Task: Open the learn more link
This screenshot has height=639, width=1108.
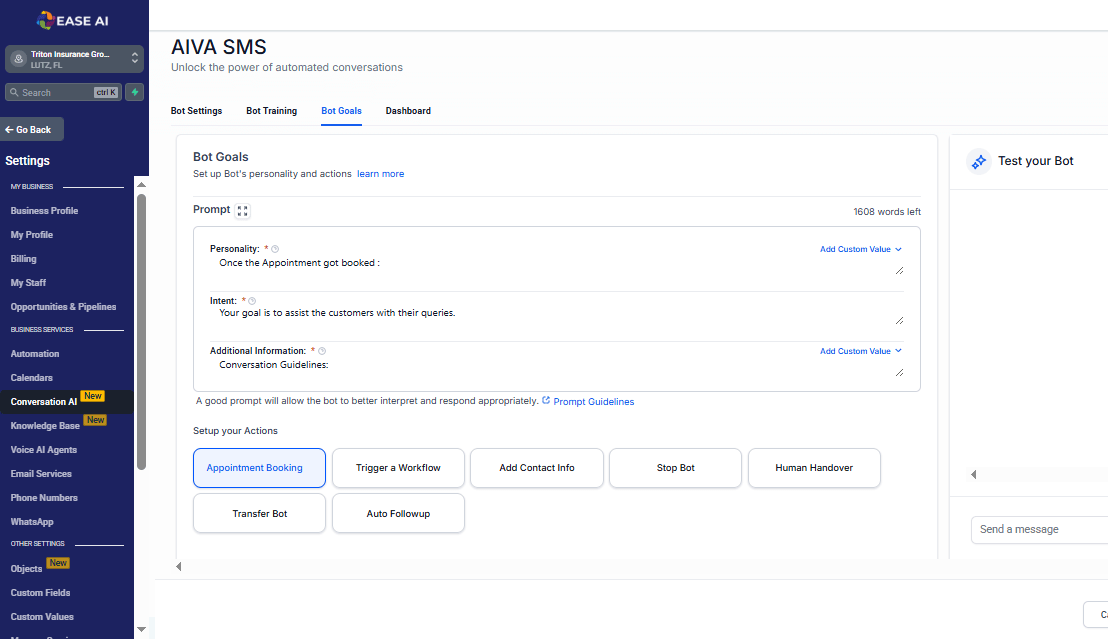Action: 380,174
